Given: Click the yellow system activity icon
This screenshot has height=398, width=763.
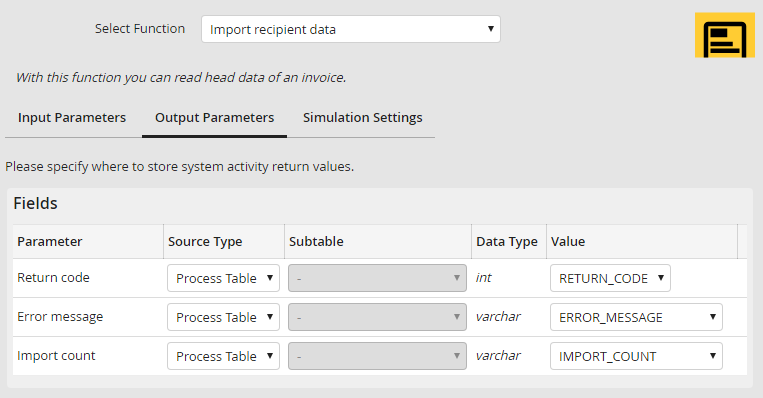Looking at the screenshot, I should click(x=725, y=35).
